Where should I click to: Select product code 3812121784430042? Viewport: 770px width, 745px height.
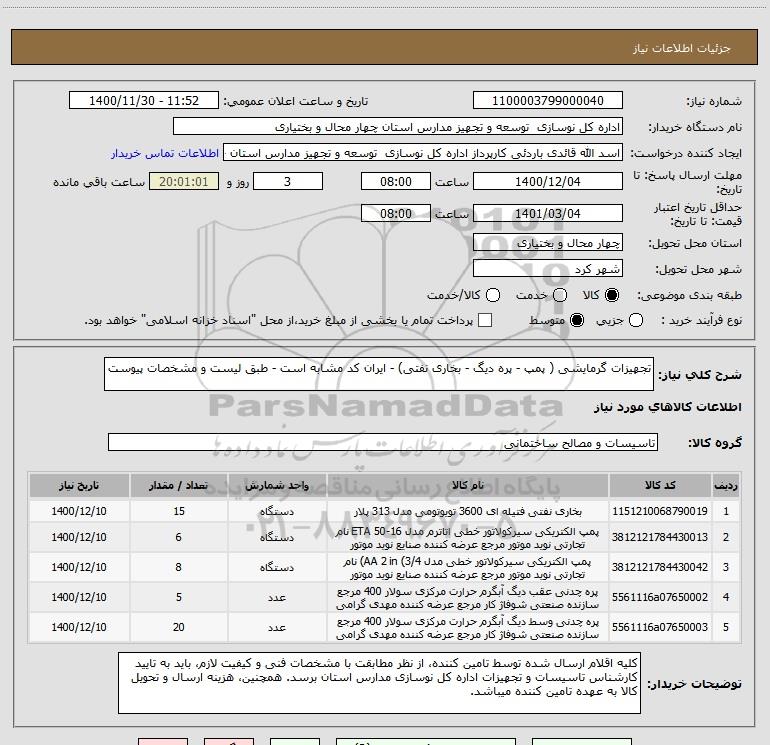(660, 567)
